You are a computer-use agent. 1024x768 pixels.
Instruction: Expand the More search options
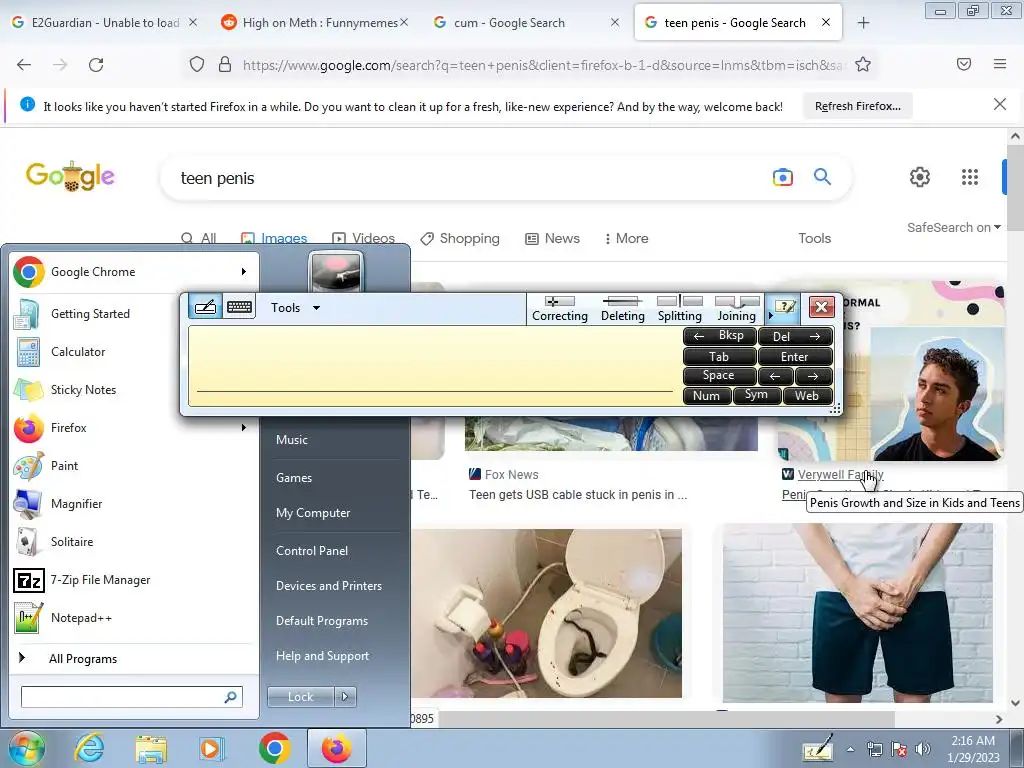[x=626, y=238]
